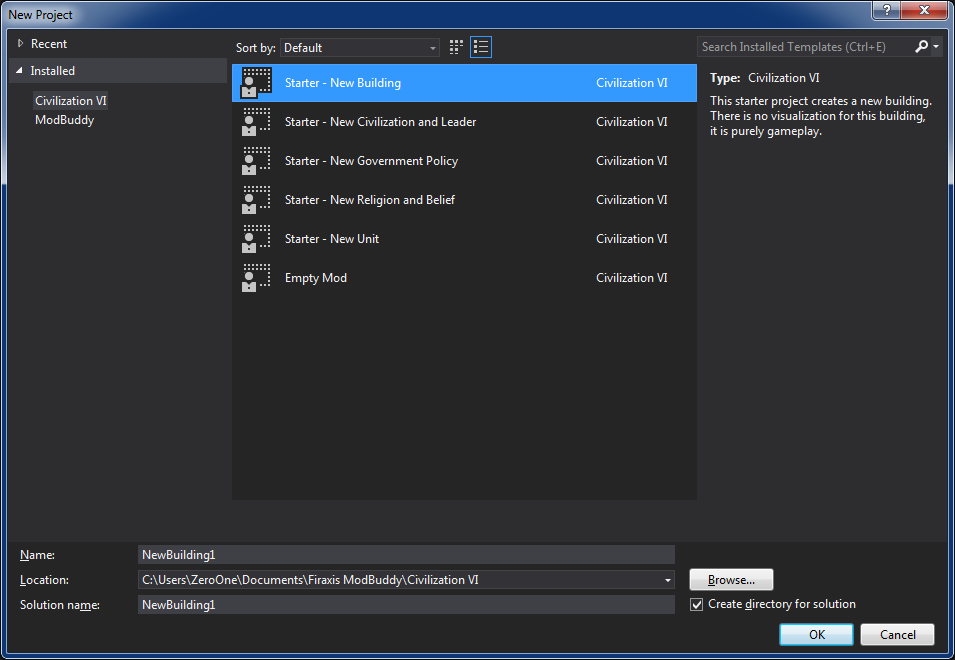Click the Starter - New Unit template icon

pos(256,239)
